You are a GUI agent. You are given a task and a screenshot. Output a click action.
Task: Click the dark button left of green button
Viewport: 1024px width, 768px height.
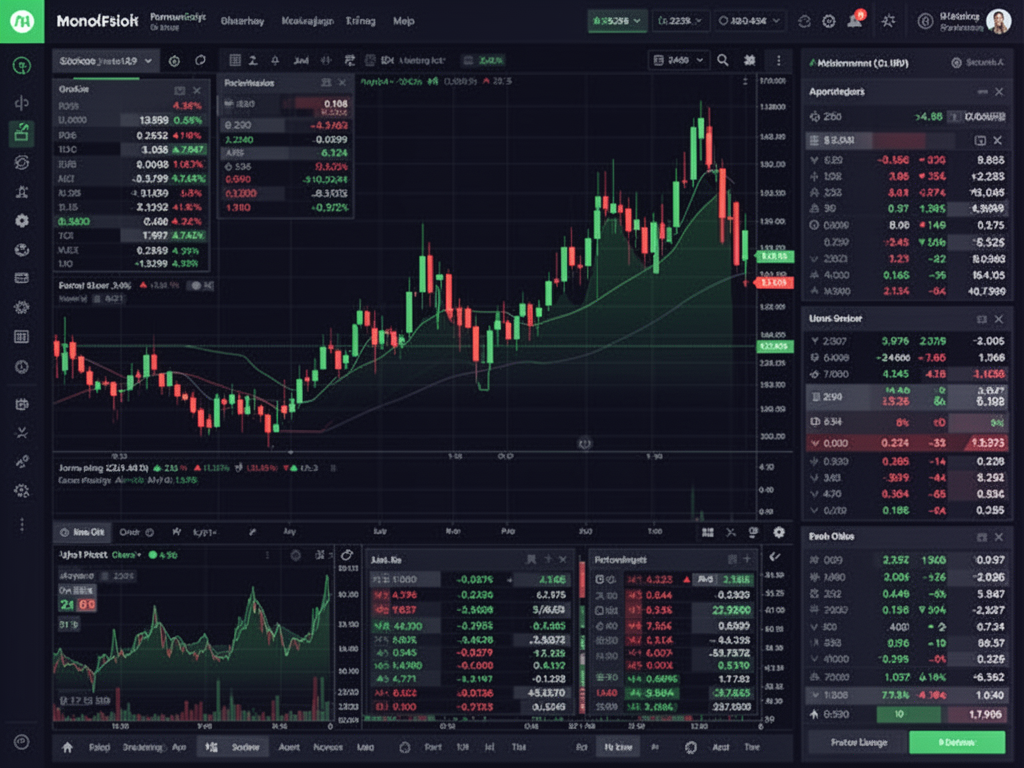coord(857,742)
